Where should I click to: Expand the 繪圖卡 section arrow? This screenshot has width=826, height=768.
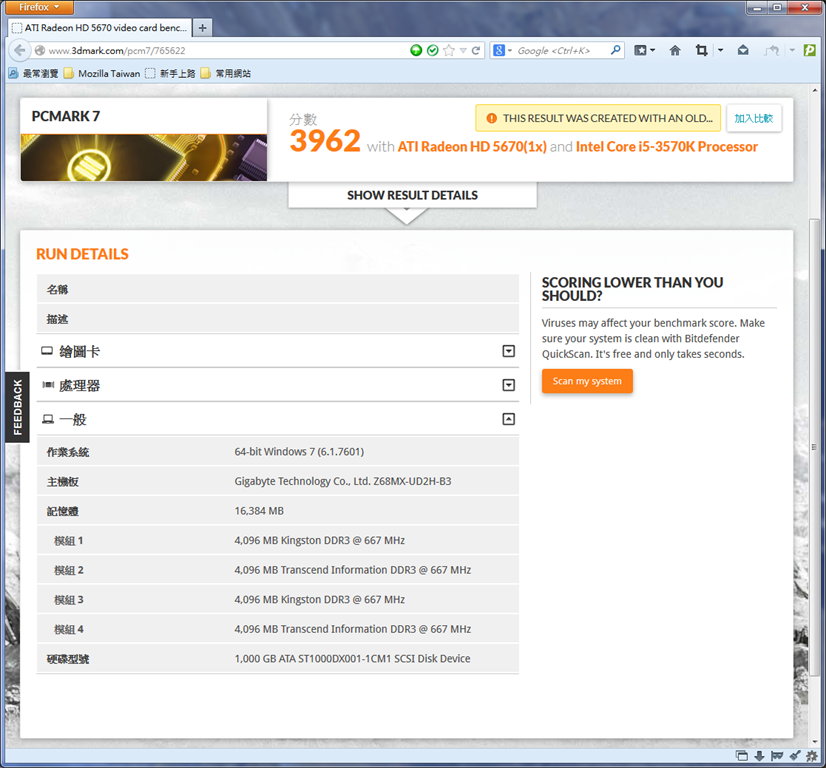(x=508, y=351)
